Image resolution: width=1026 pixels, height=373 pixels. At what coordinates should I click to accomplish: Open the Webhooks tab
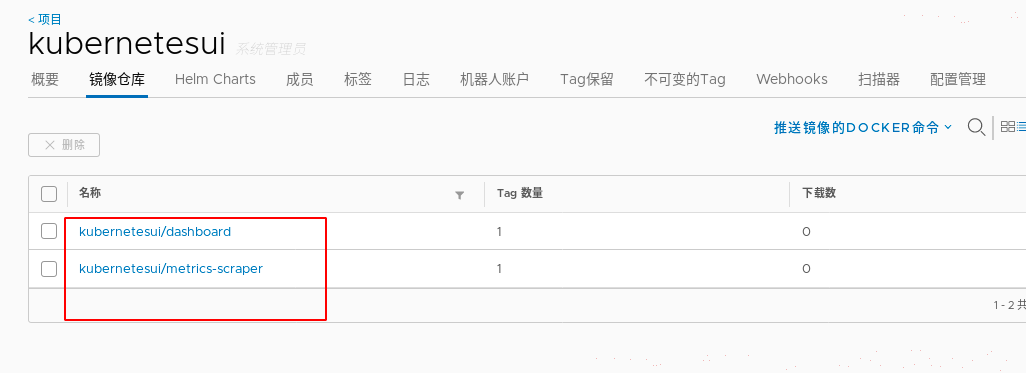792,79
